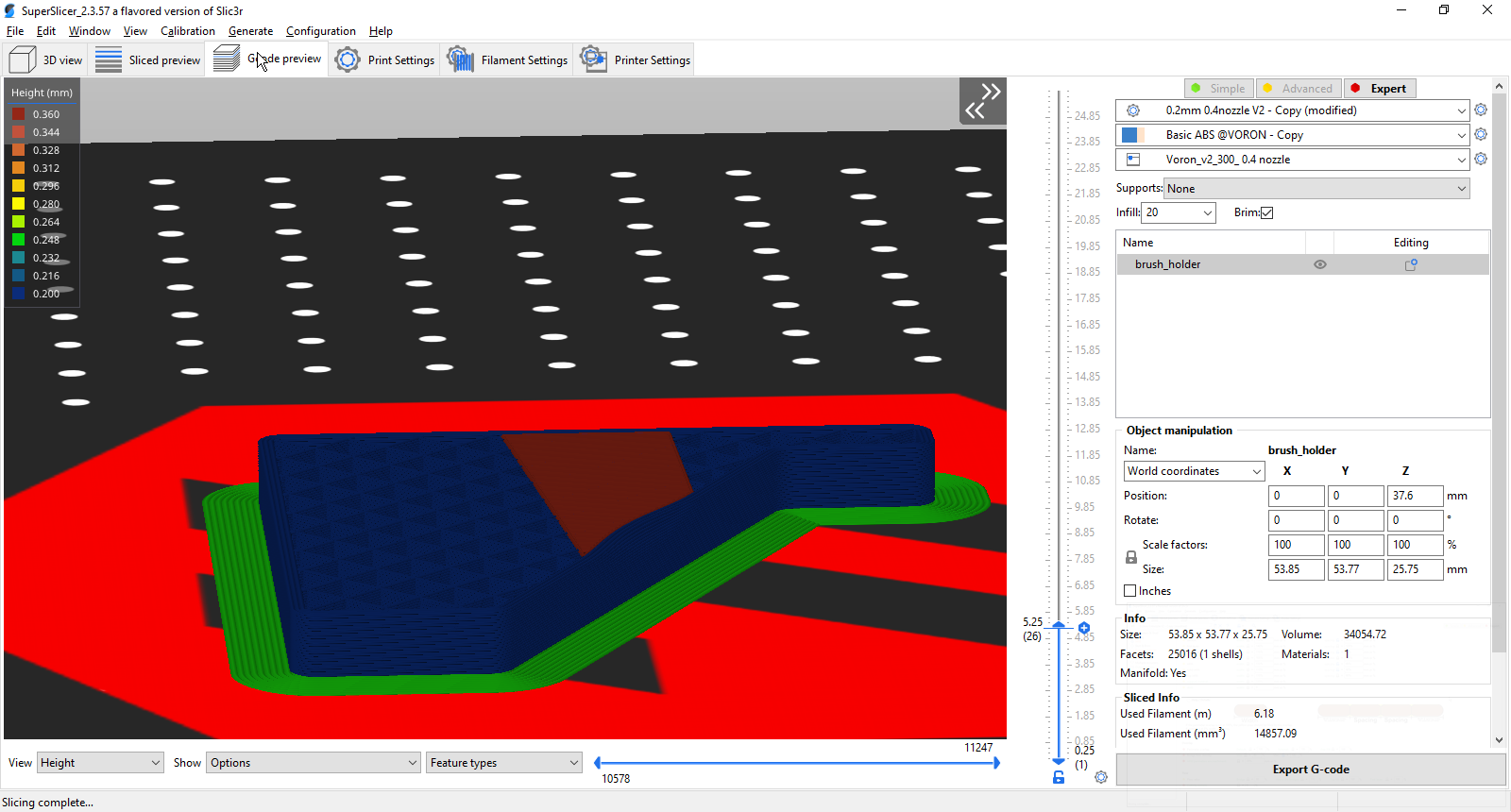Open the World coordinates dropdown
This screenshot has width=1511, height=812.
point(1194,471)
